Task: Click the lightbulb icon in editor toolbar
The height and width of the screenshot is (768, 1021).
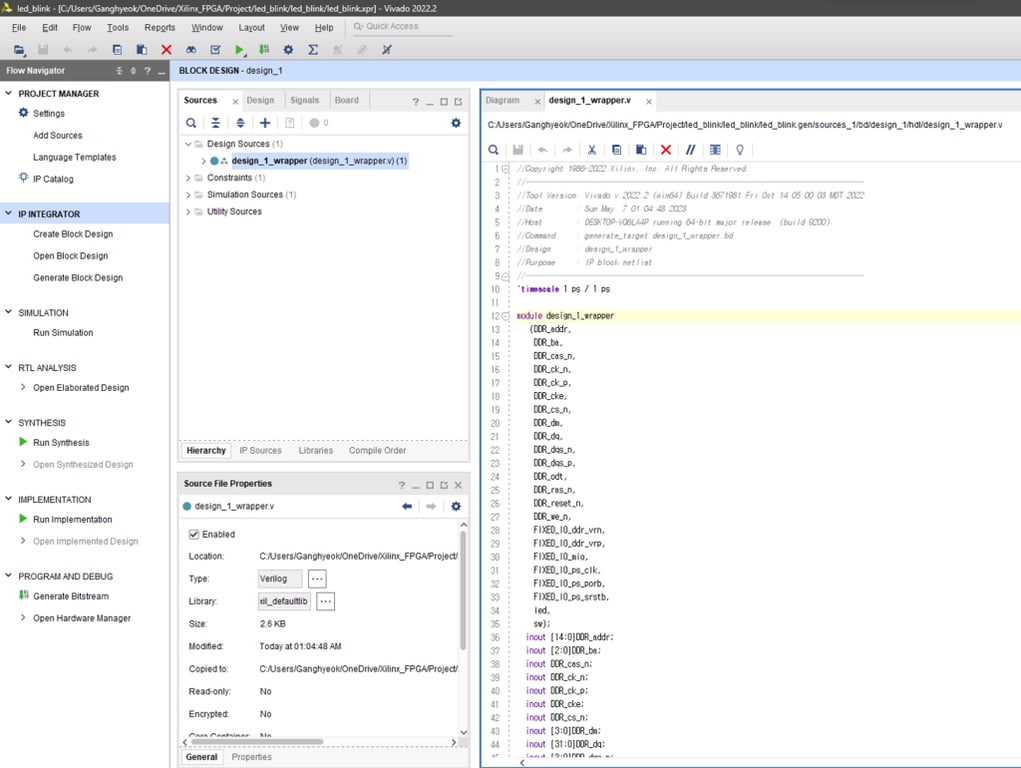Action: [740, 150]
